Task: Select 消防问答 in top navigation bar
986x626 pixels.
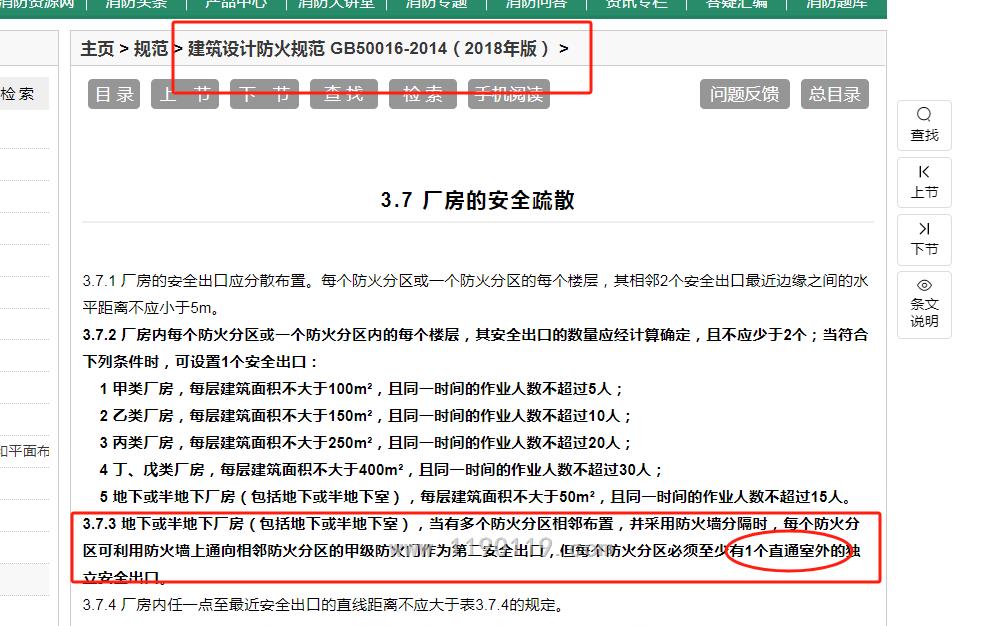Action: 535,4
